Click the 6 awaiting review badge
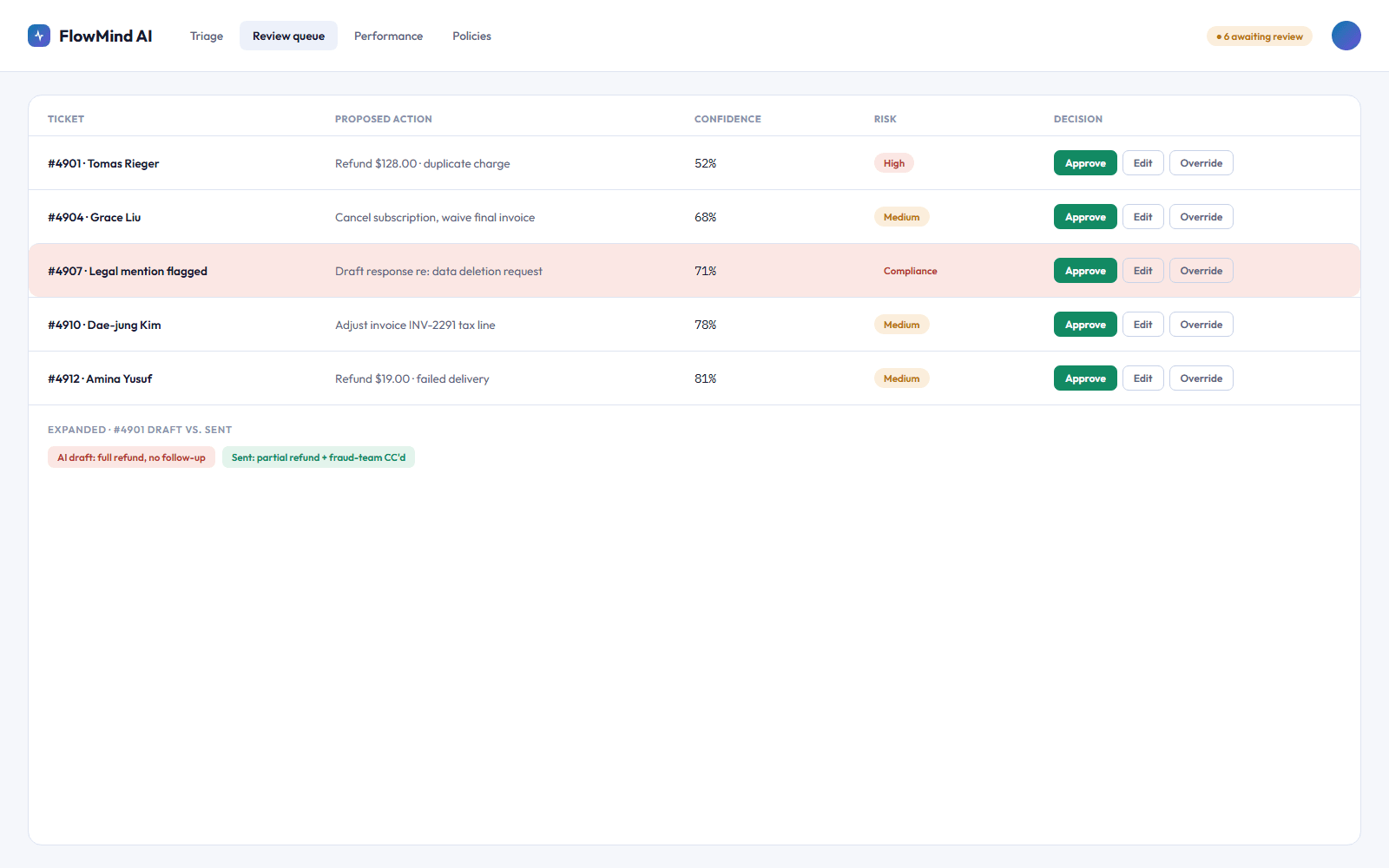1389x868 pixels. coord(1260,36)
